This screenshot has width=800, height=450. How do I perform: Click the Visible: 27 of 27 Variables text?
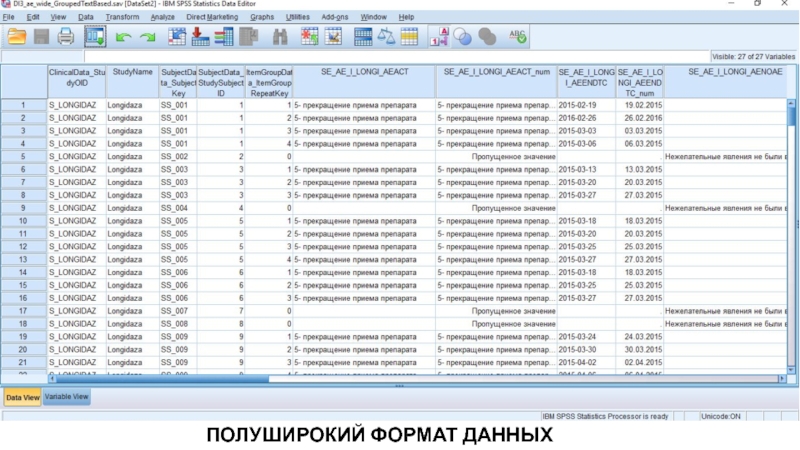tap(753, 57)
